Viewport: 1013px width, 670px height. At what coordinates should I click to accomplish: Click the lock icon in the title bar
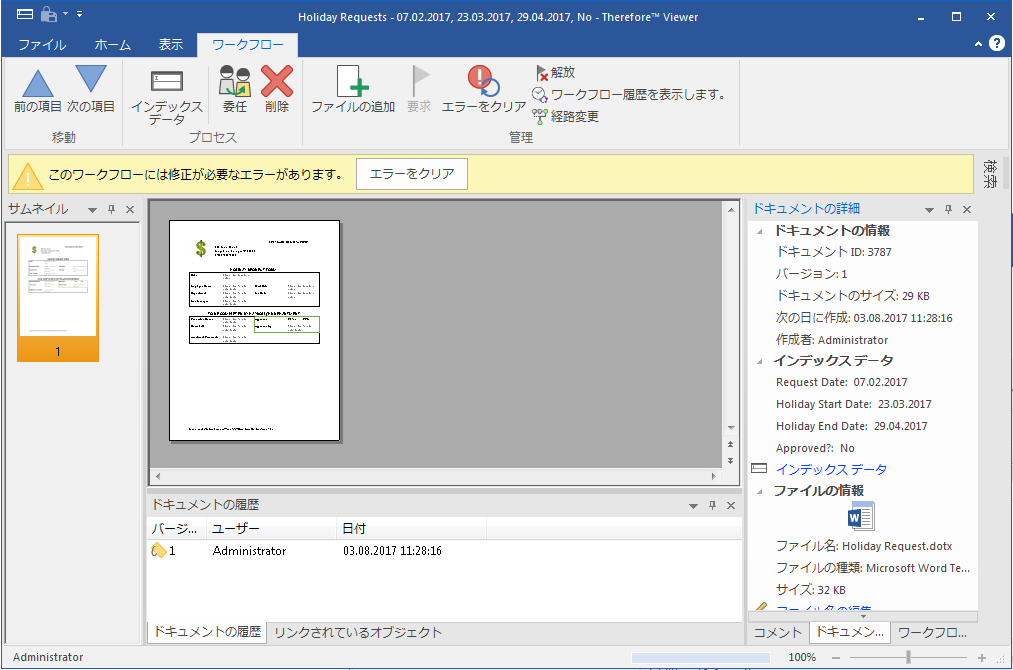click(x=49, y=14)
